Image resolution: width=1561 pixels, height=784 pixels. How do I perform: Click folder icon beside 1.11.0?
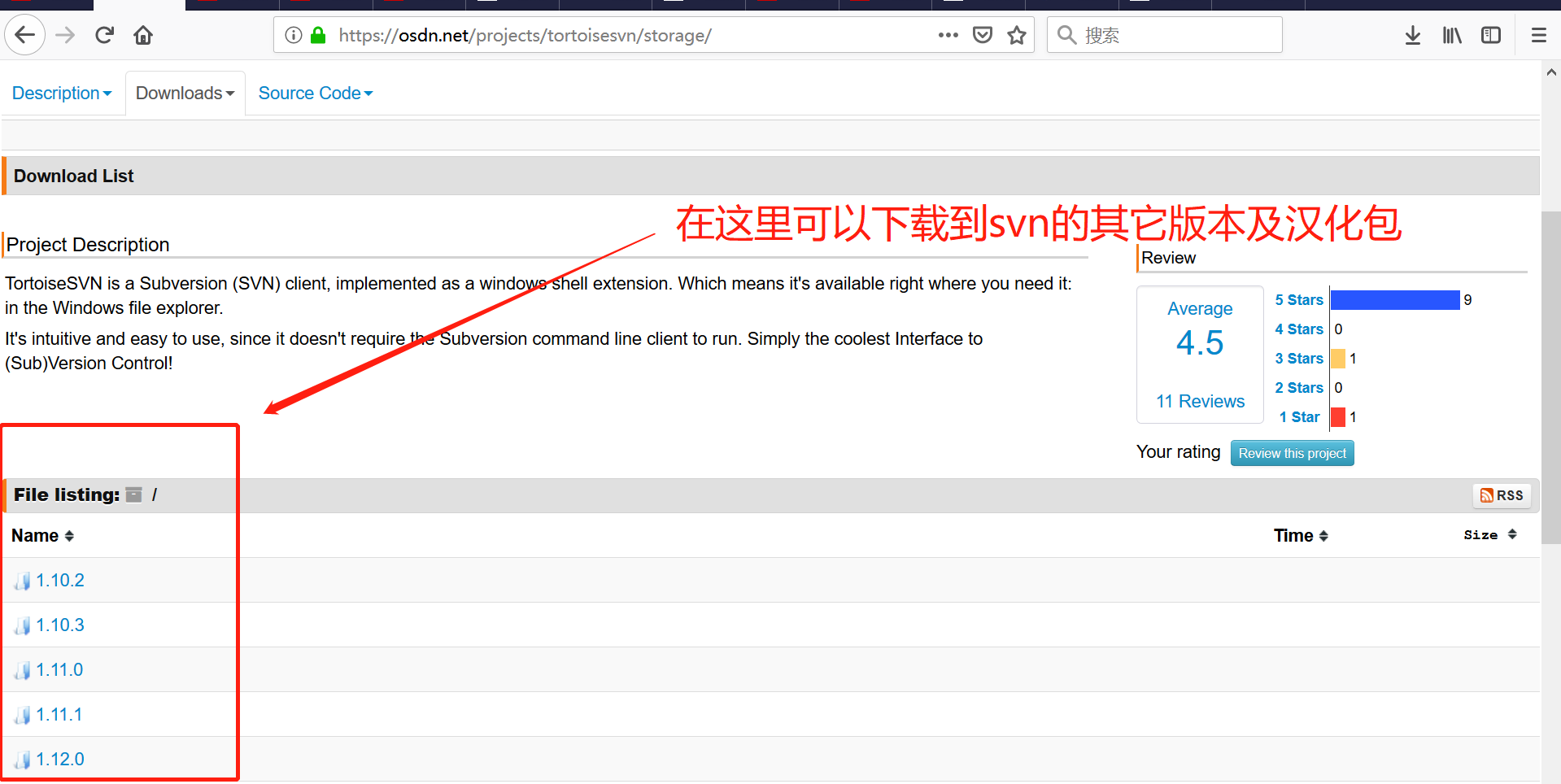click(23, 670)
